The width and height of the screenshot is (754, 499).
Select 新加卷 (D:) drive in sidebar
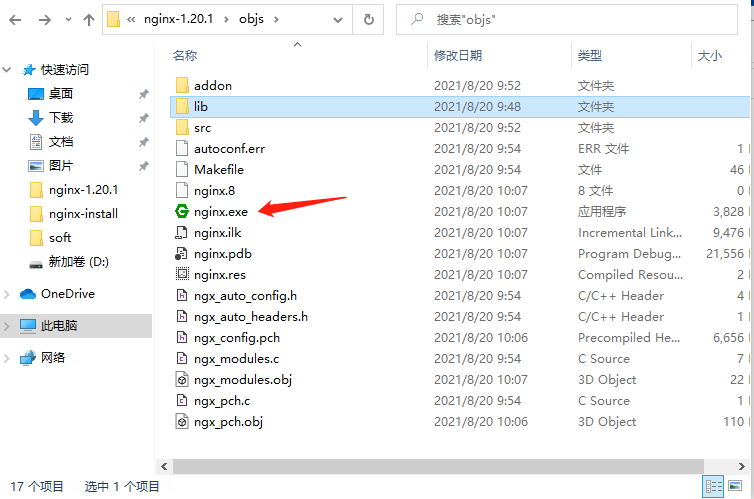tap(78, 262)
